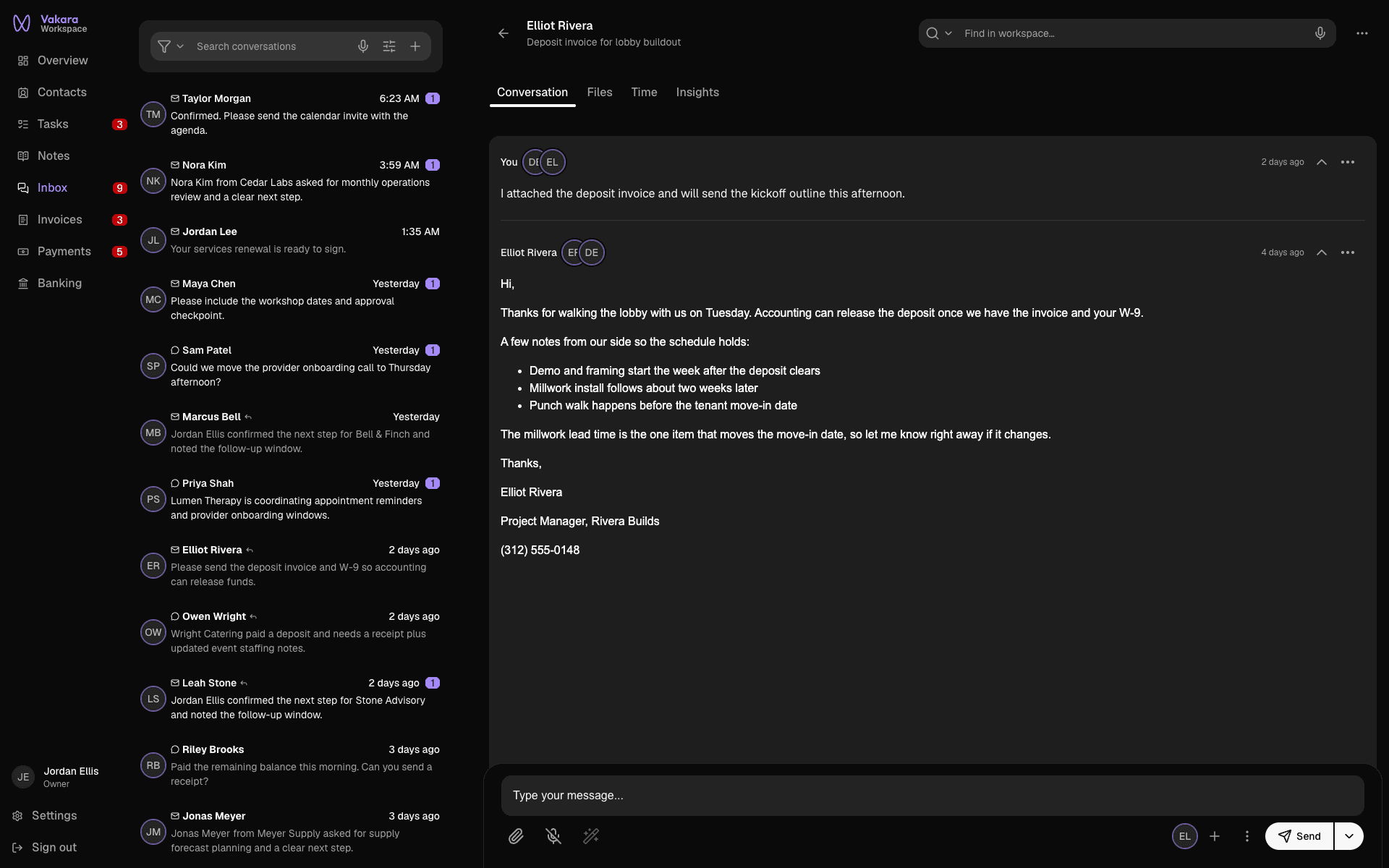The image size is (1389, 868).
Task: Open options for Elliot Rivera's message
Action: 1348,252
